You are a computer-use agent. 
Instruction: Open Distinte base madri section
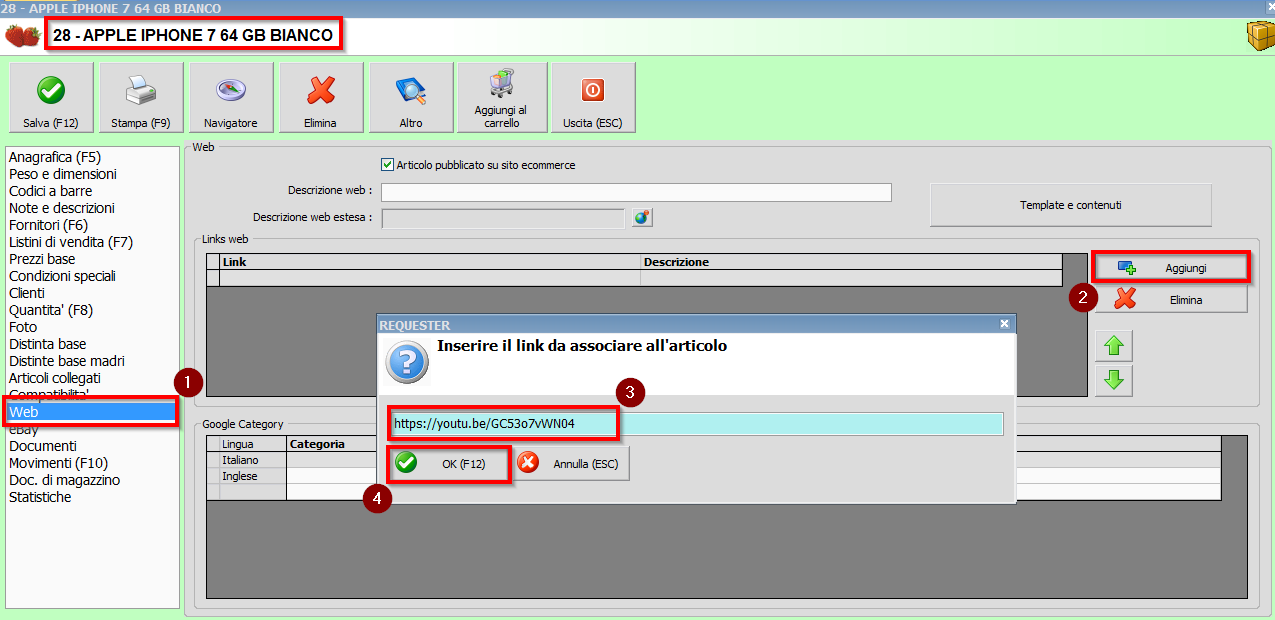67,361
